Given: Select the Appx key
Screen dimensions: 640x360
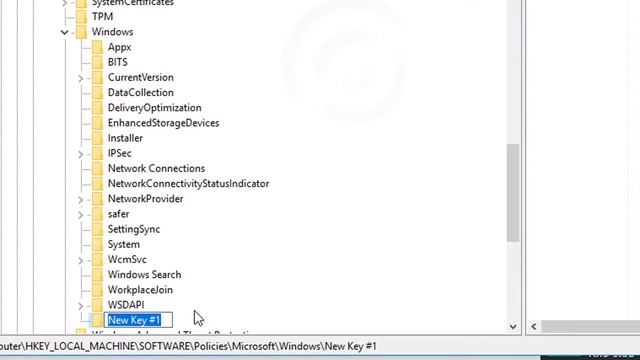Looking at the screenshot, I should pos(120,47).
